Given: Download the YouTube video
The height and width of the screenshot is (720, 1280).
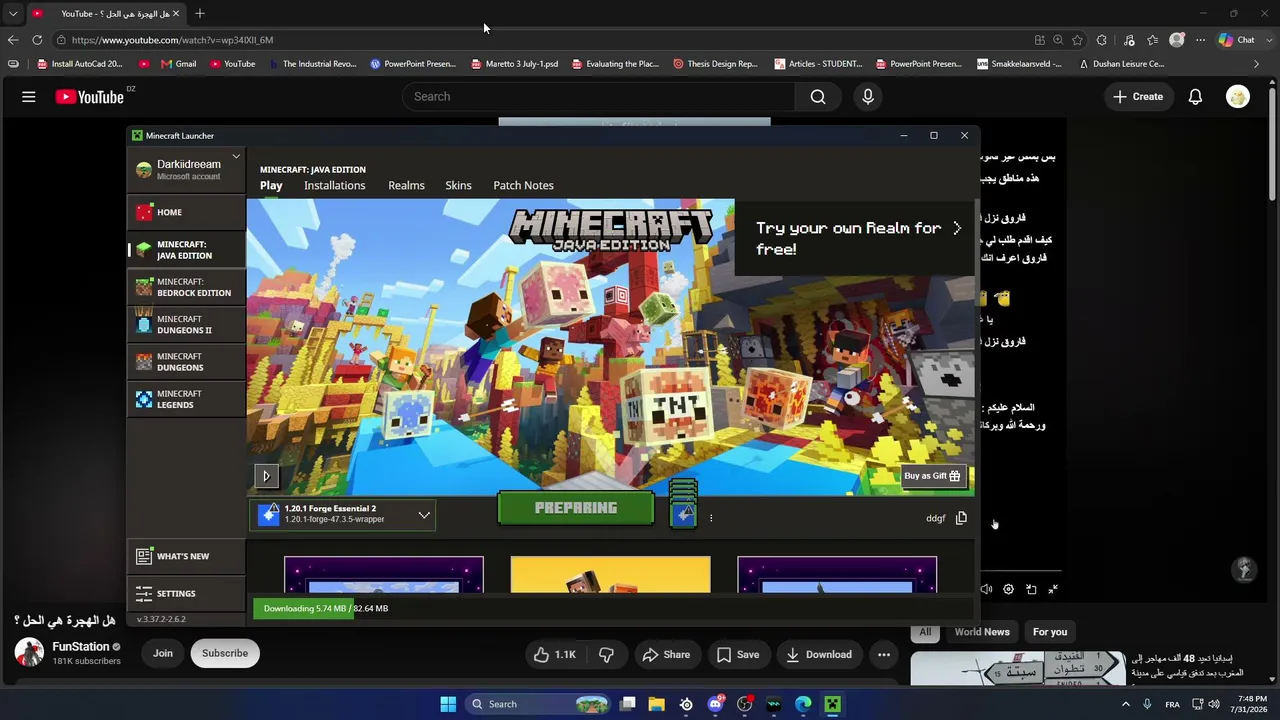Looking at the screenshot, I should tap(819, 655).
